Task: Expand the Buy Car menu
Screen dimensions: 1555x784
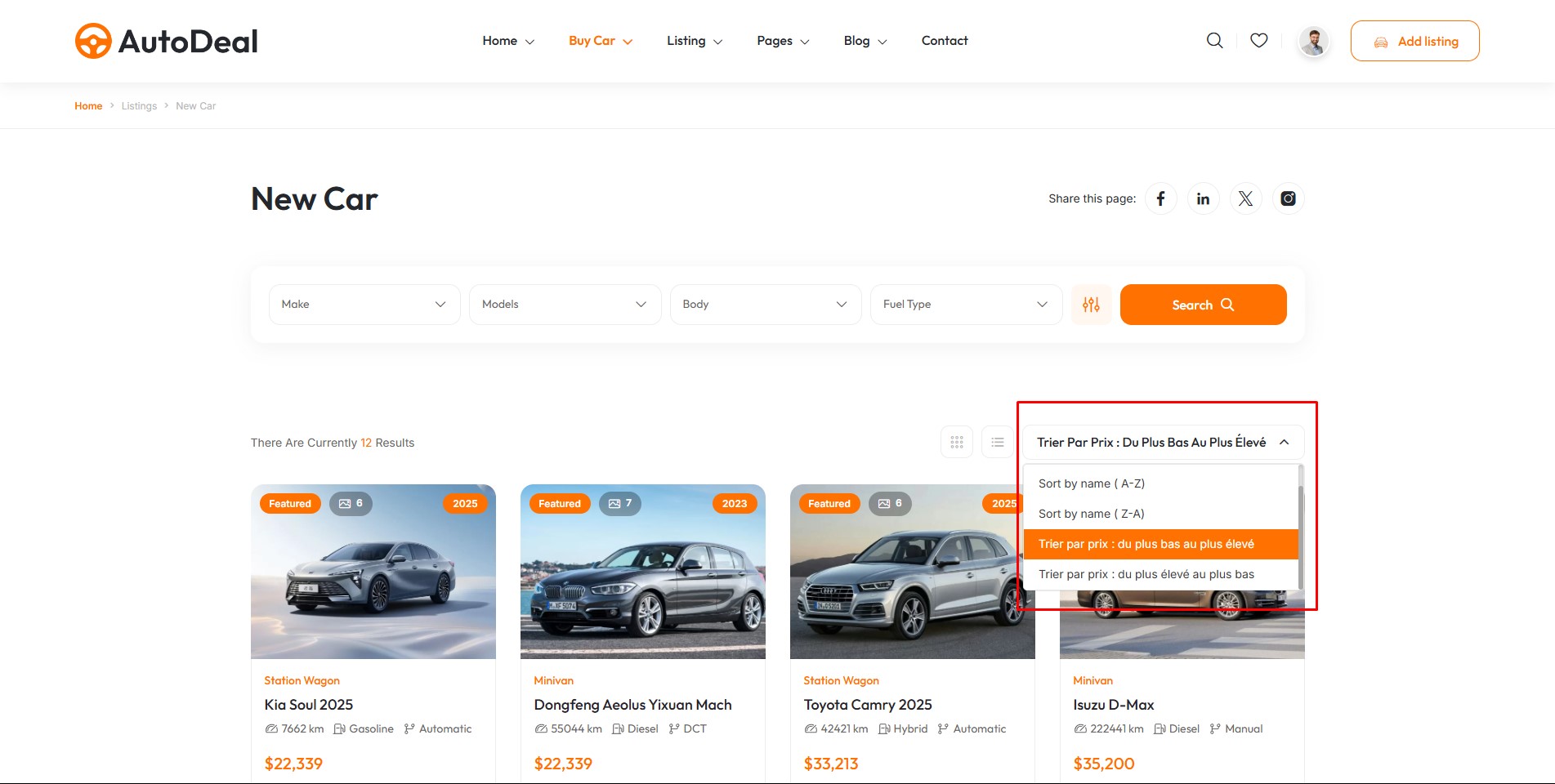Action: (x=601, y=41)
